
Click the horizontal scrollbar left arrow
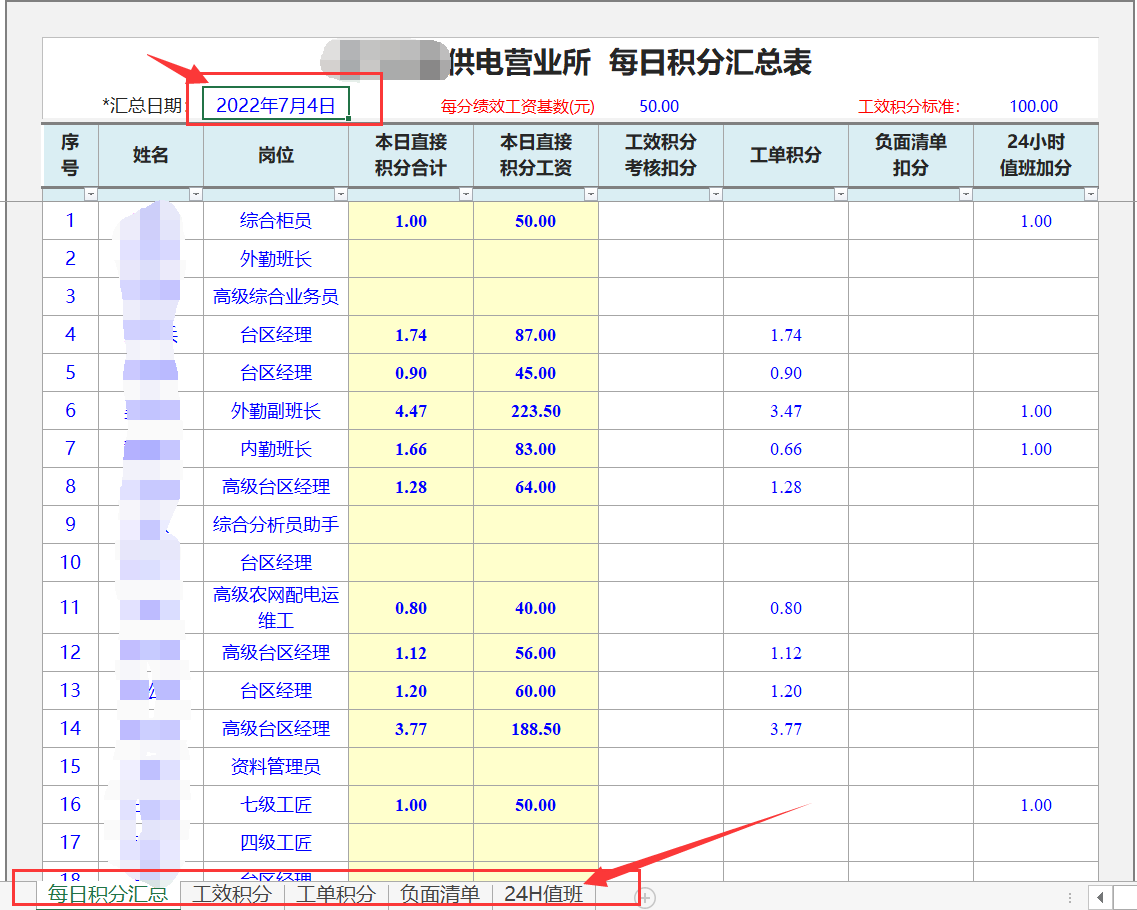1100,897
